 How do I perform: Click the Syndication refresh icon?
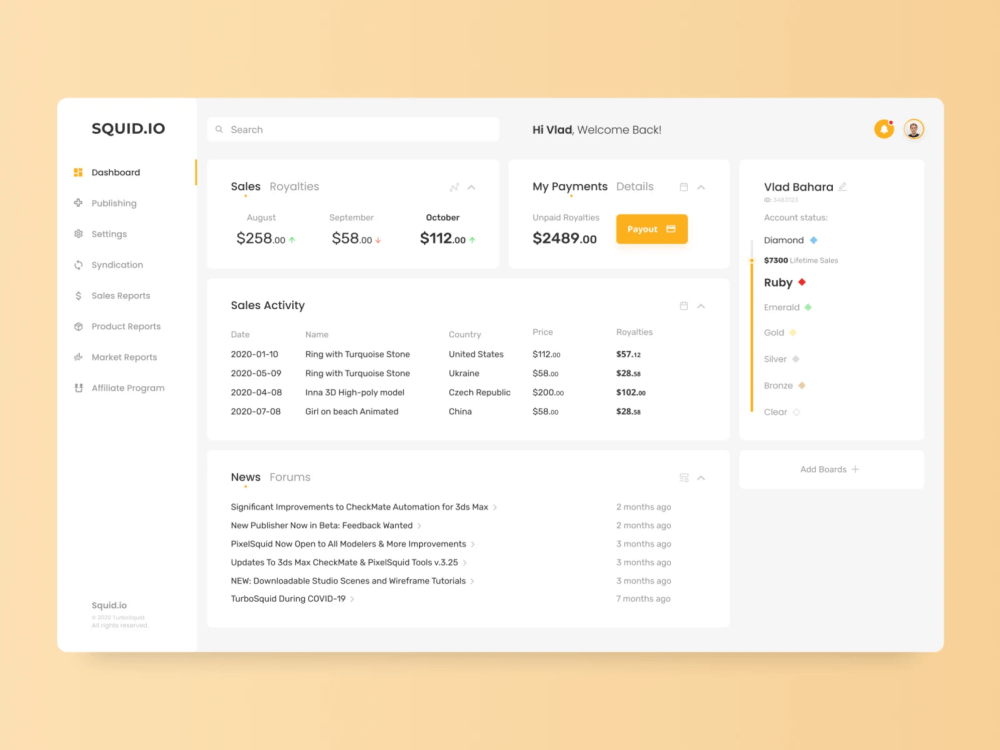78,265
